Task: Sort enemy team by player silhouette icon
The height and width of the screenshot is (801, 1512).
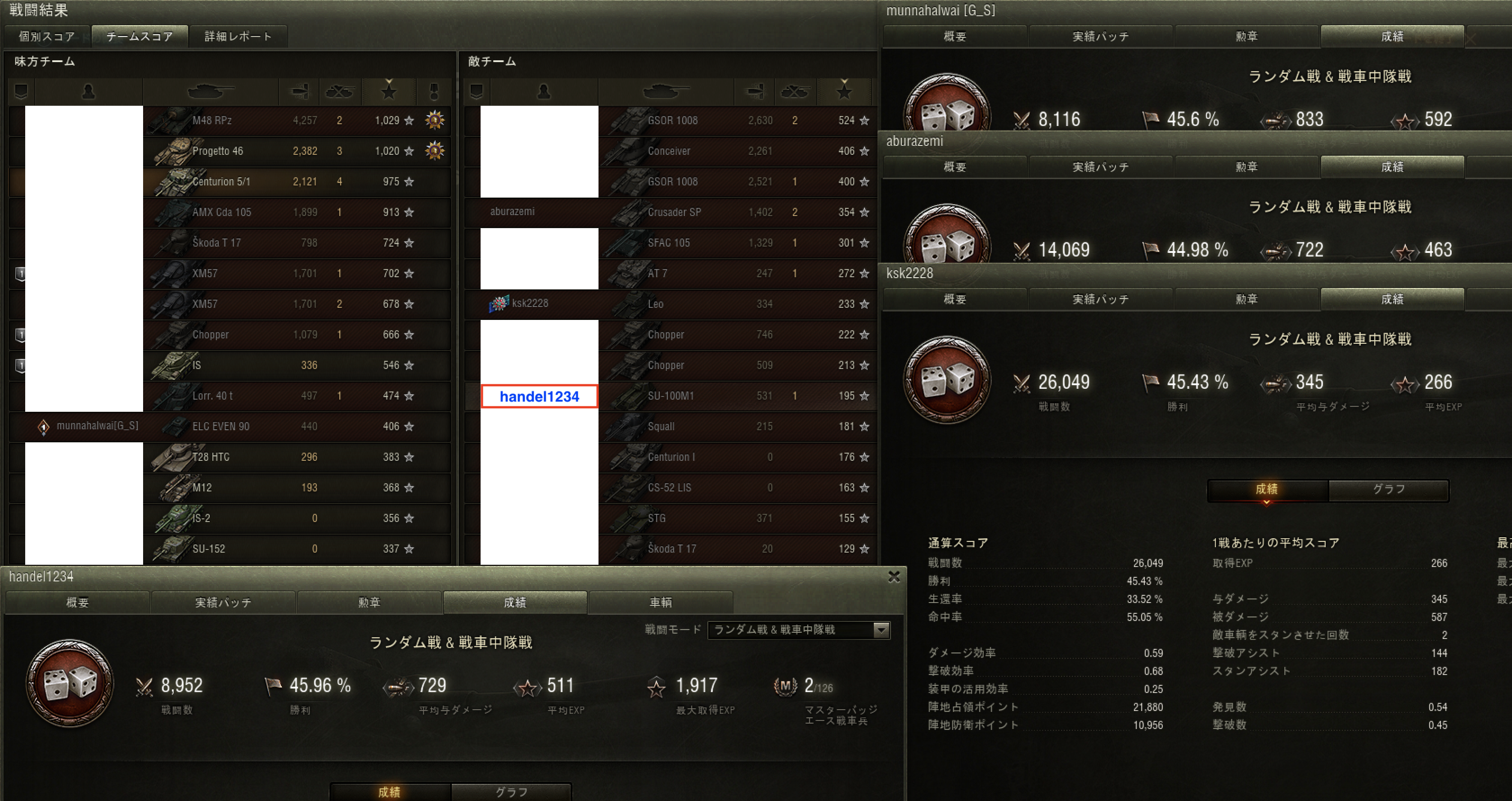Action: (544, 91)
